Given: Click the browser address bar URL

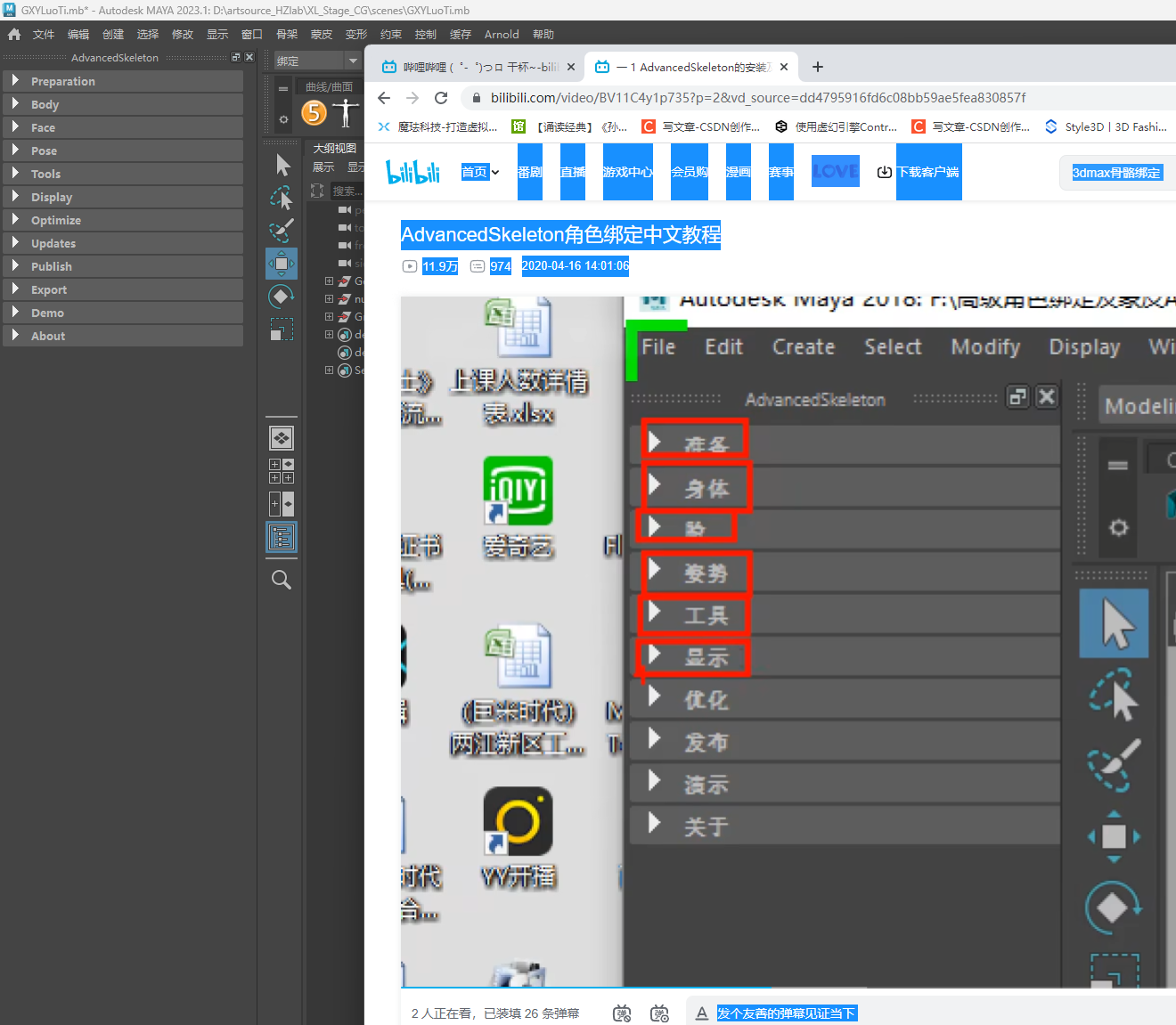Looking at the screenshot, I should click(x=757, y=98).
